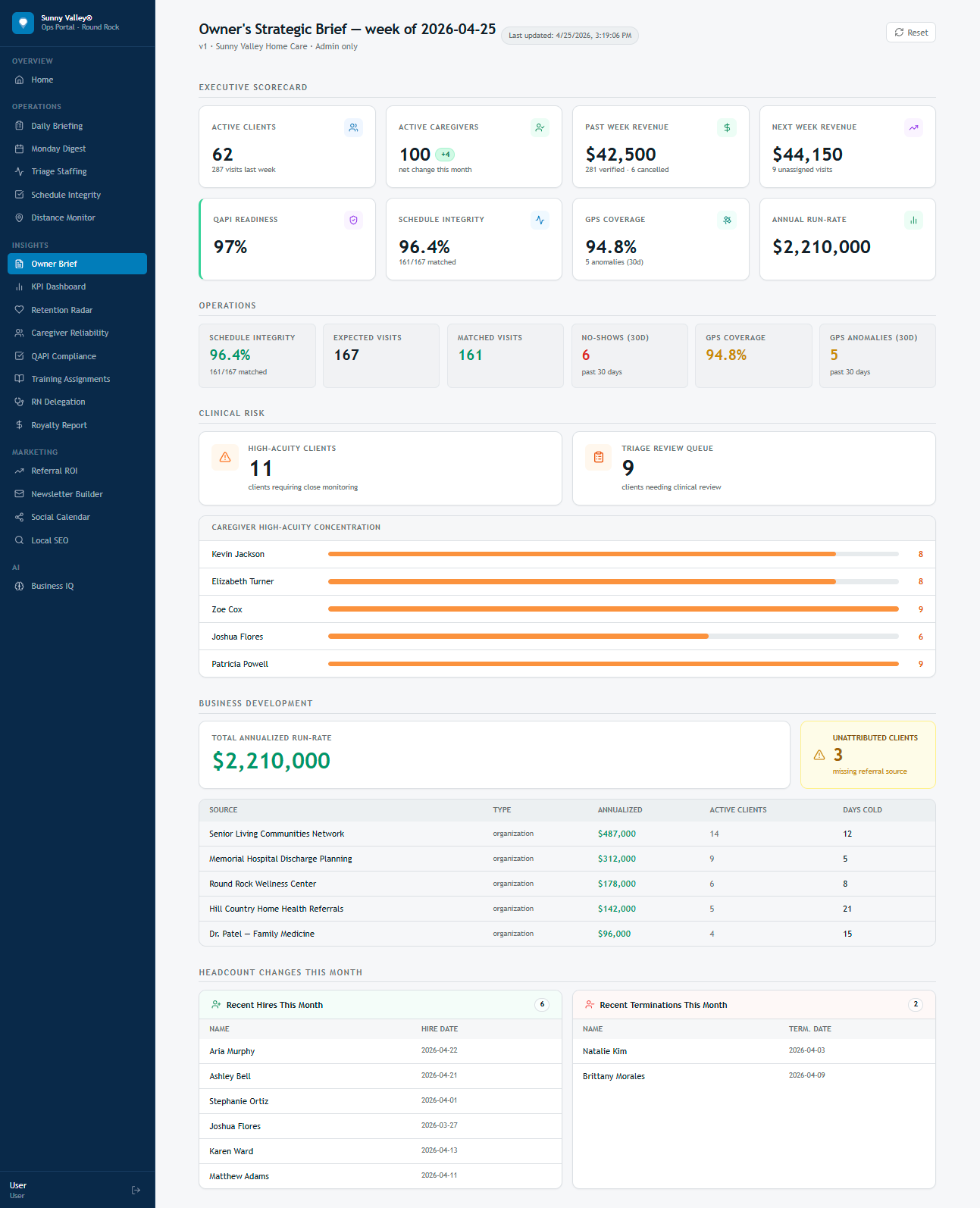980x1208 pixels.
Task: Open Business IQ under AI section
Action: 52,586
